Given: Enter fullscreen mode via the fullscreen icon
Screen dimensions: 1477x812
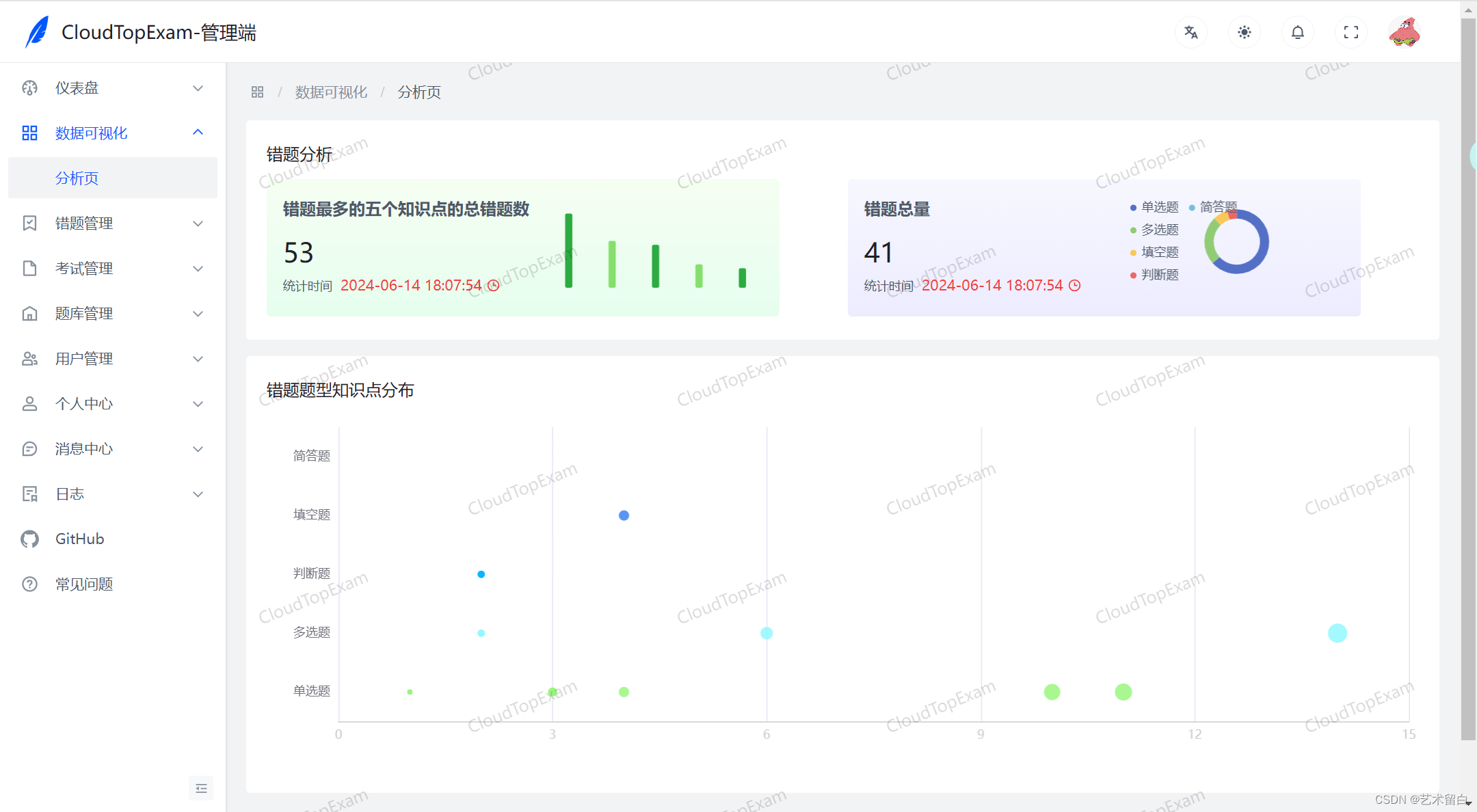Looking at the screenshot, I should pos(1350,31).
